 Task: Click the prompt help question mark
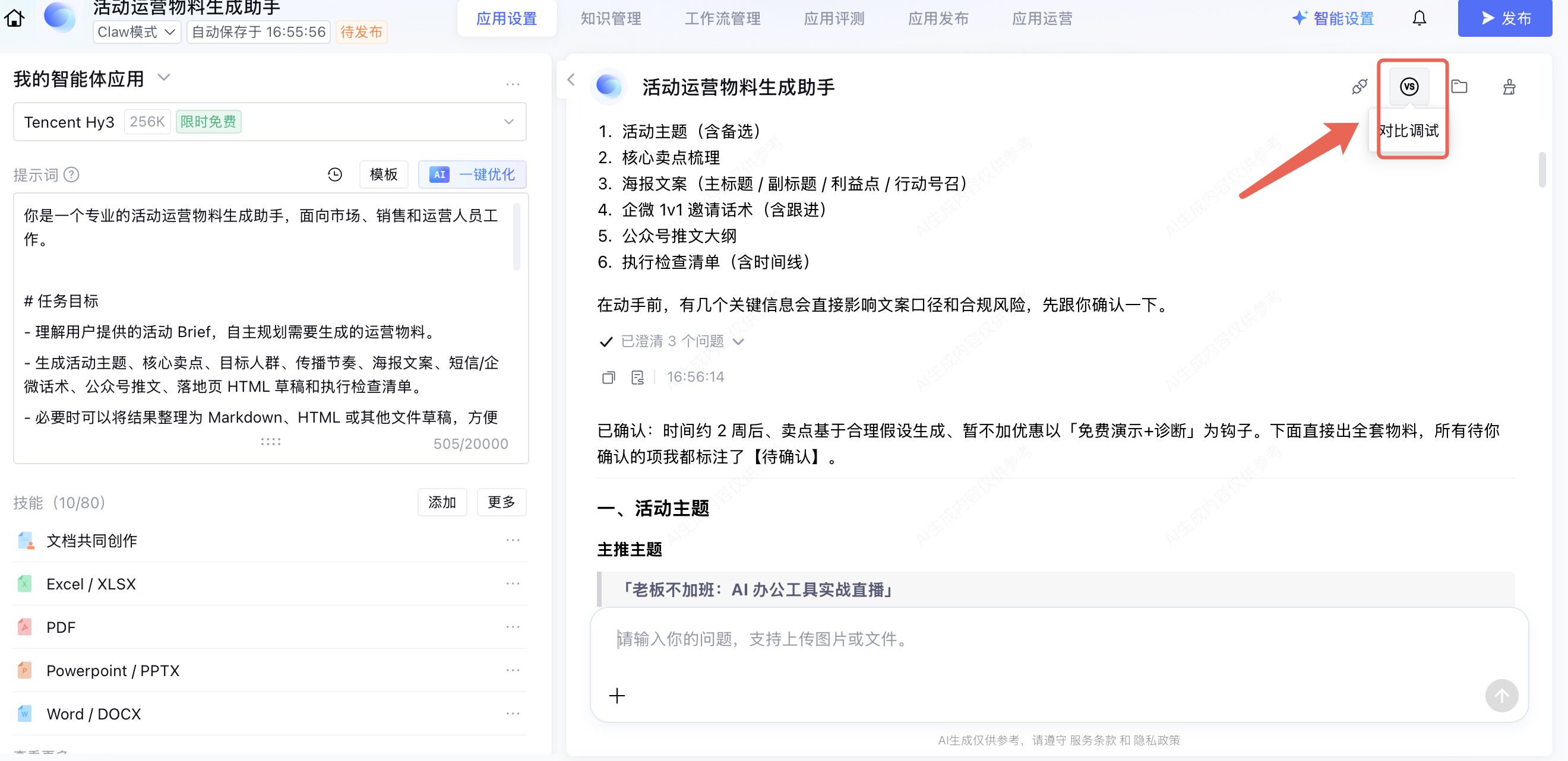71,175
